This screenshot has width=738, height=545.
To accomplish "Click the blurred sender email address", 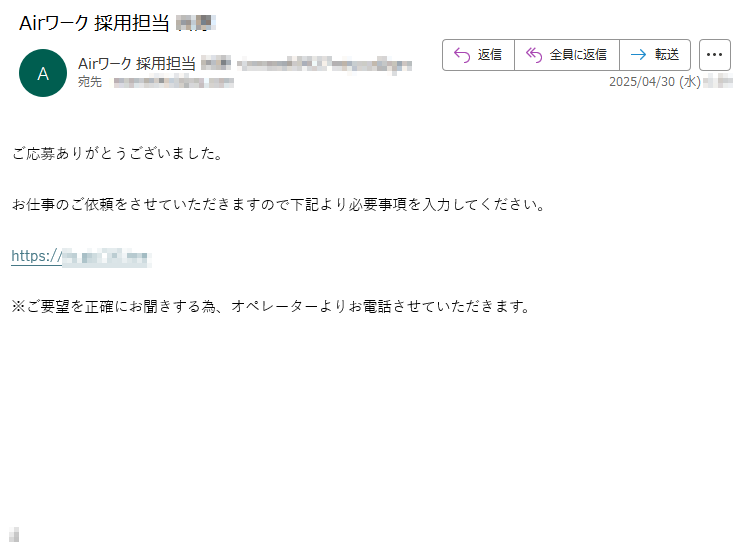I will pyautogui.click(x=324, y=64).
